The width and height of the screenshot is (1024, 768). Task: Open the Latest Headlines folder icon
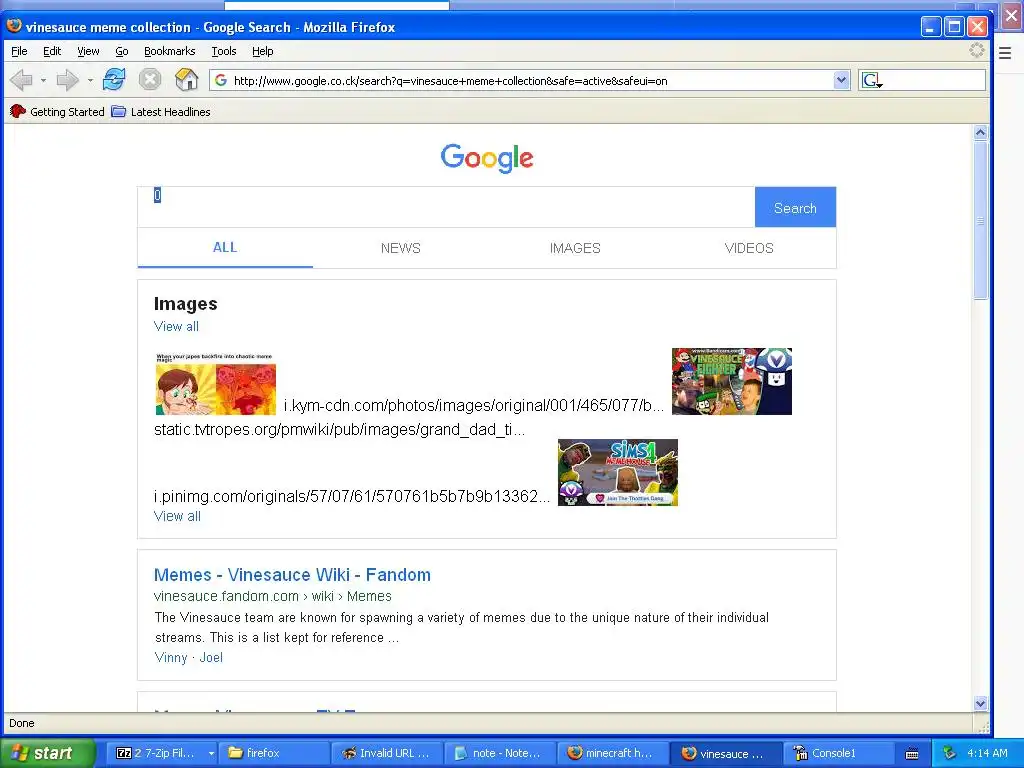click(x=118, y=112)
